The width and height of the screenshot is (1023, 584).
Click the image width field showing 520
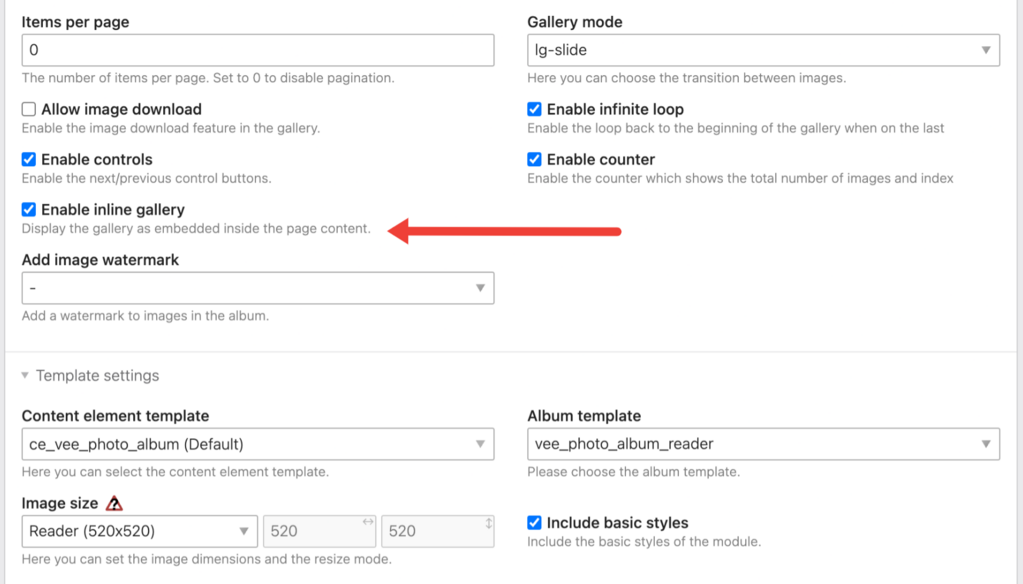point(310,531)
